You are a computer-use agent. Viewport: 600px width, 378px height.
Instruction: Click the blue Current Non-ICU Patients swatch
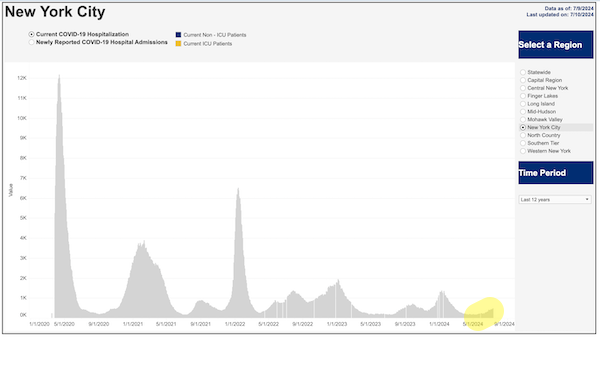pos(178,35)
